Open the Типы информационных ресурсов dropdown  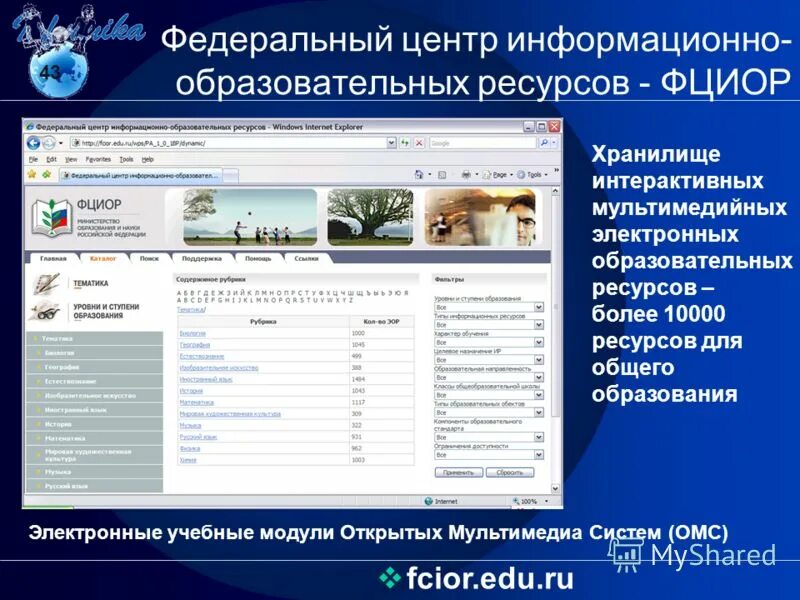[539, 324]
